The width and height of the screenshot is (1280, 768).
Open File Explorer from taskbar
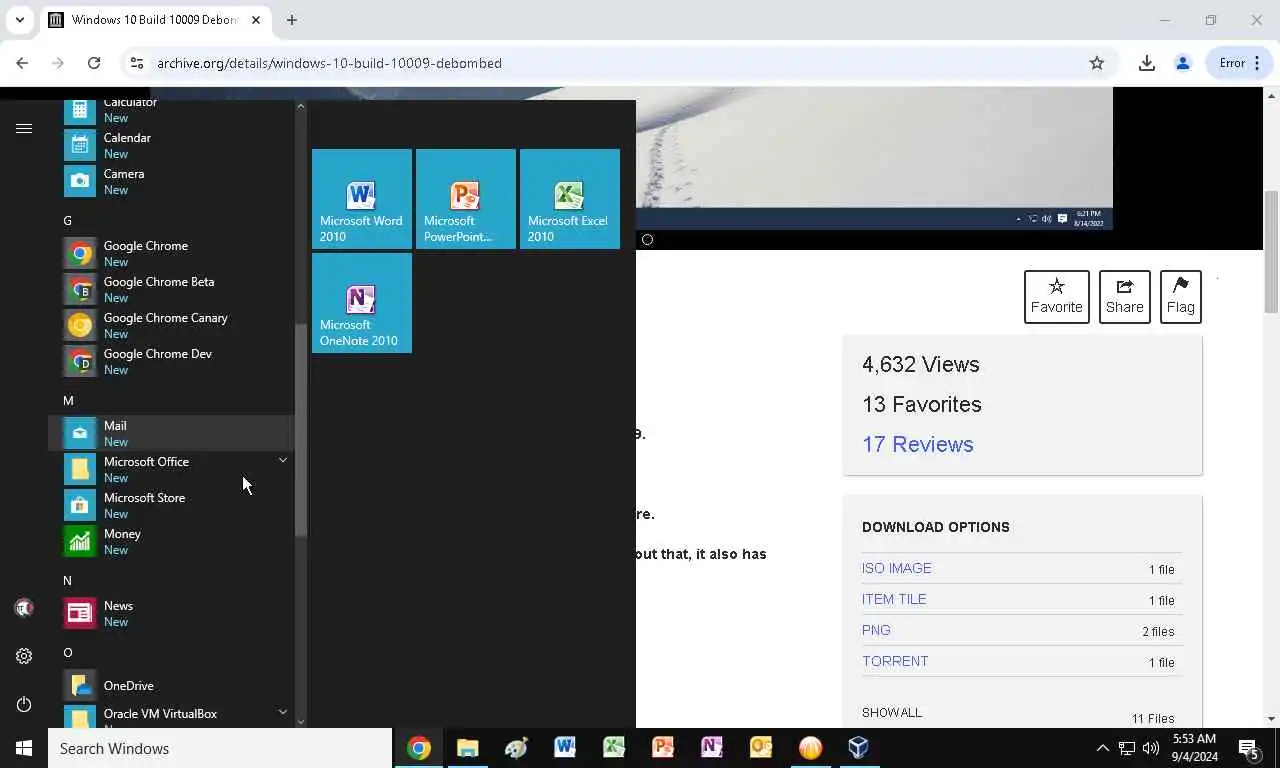click(467, 748)
